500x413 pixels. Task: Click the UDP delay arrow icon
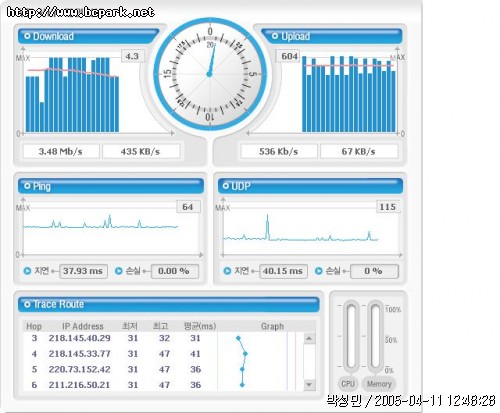point(227,271)
